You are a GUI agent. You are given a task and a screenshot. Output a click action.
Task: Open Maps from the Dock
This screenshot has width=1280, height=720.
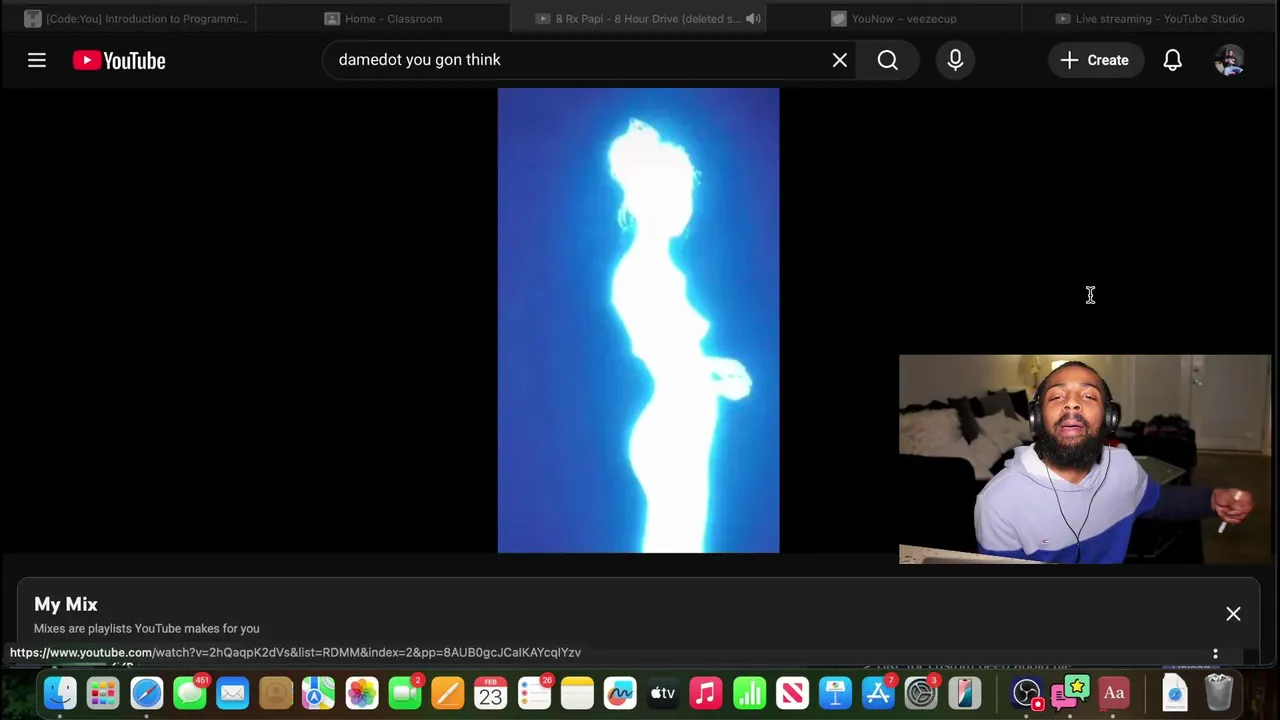pos(318,693)
